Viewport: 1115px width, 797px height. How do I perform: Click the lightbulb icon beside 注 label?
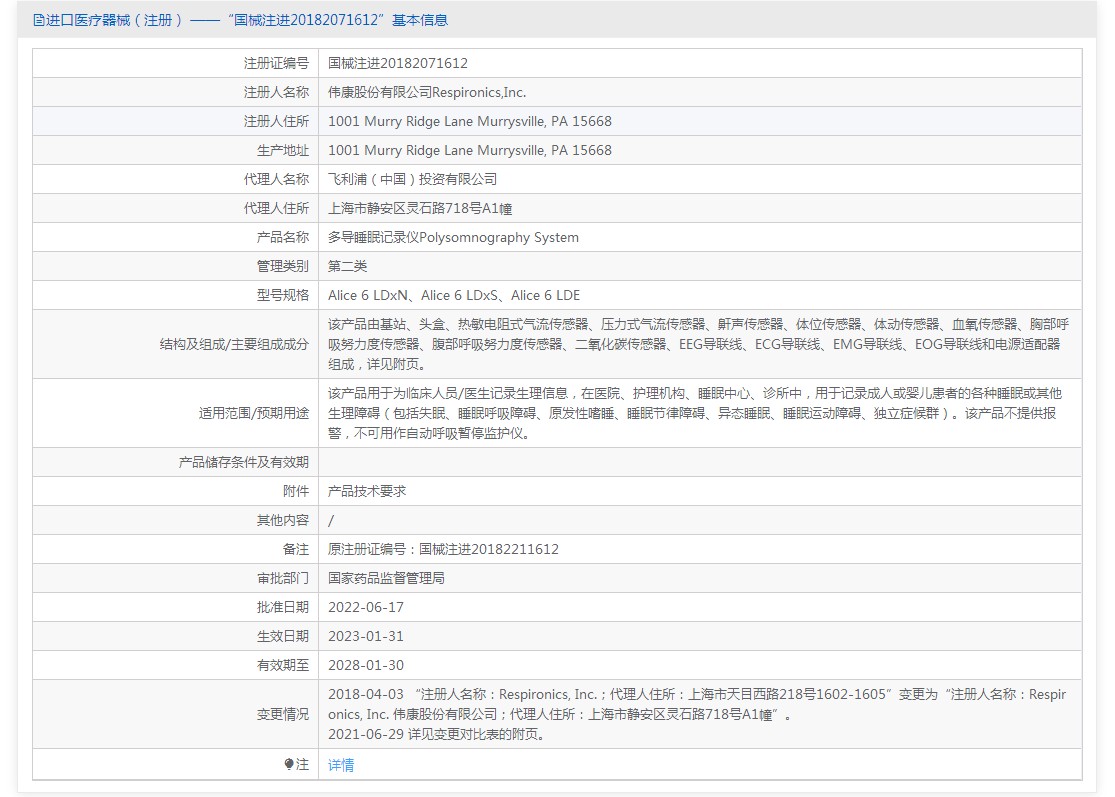click(x=289, y=764)
